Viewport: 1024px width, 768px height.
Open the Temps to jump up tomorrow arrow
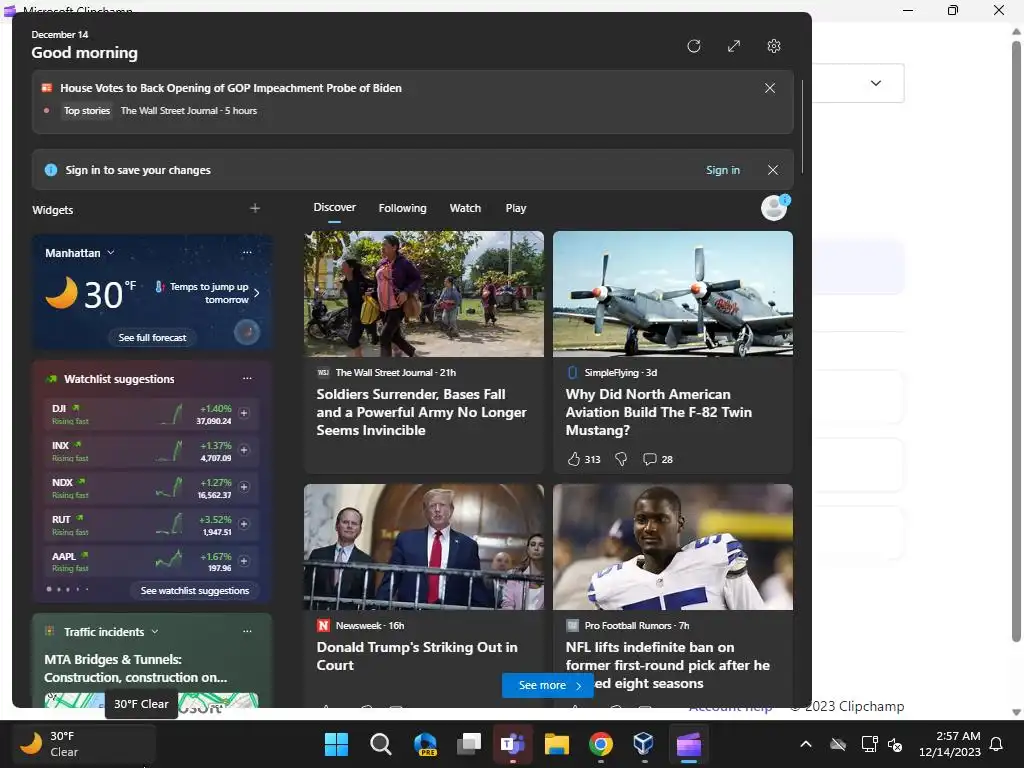(x=257, y=293)
